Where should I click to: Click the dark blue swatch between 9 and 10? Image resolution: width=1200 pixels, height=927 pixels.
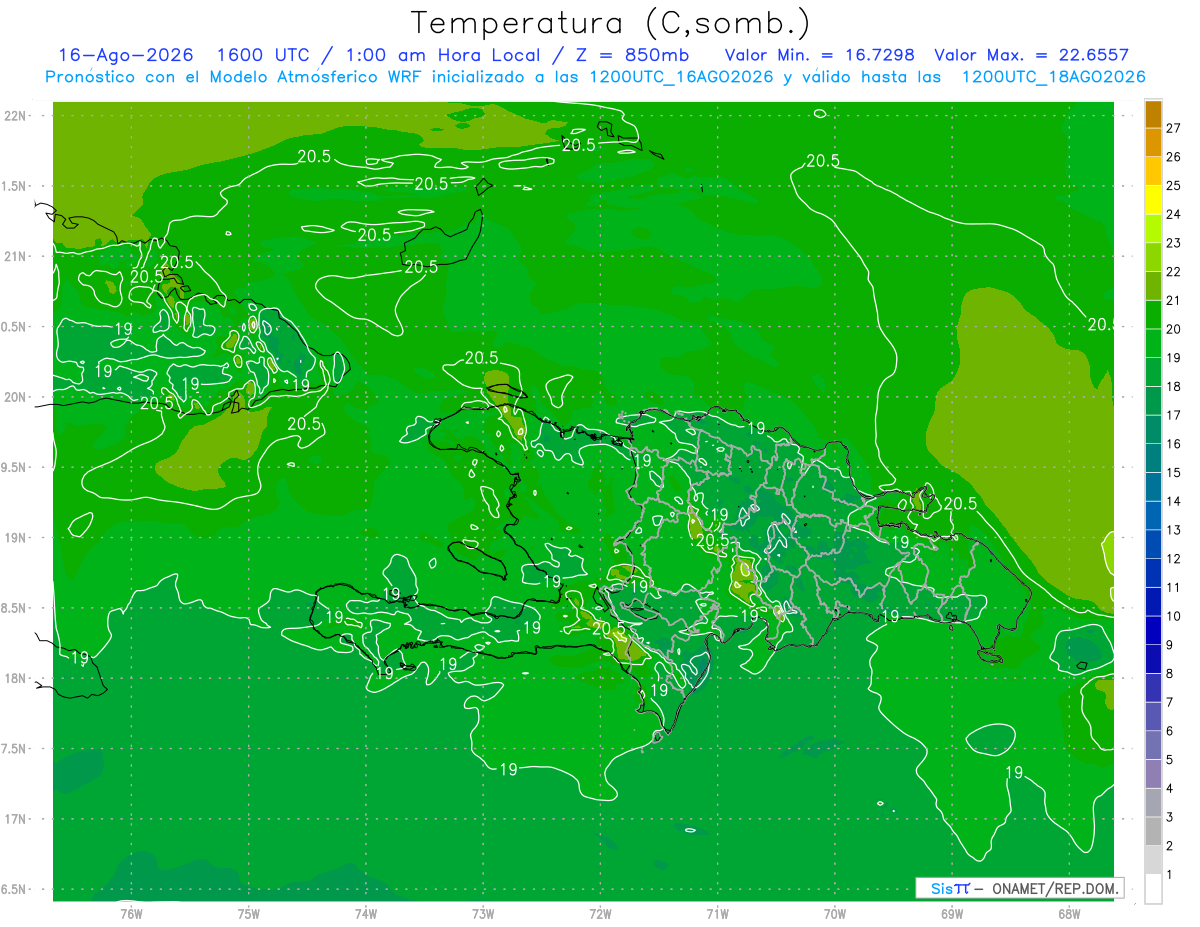(x=1153, y=631)
